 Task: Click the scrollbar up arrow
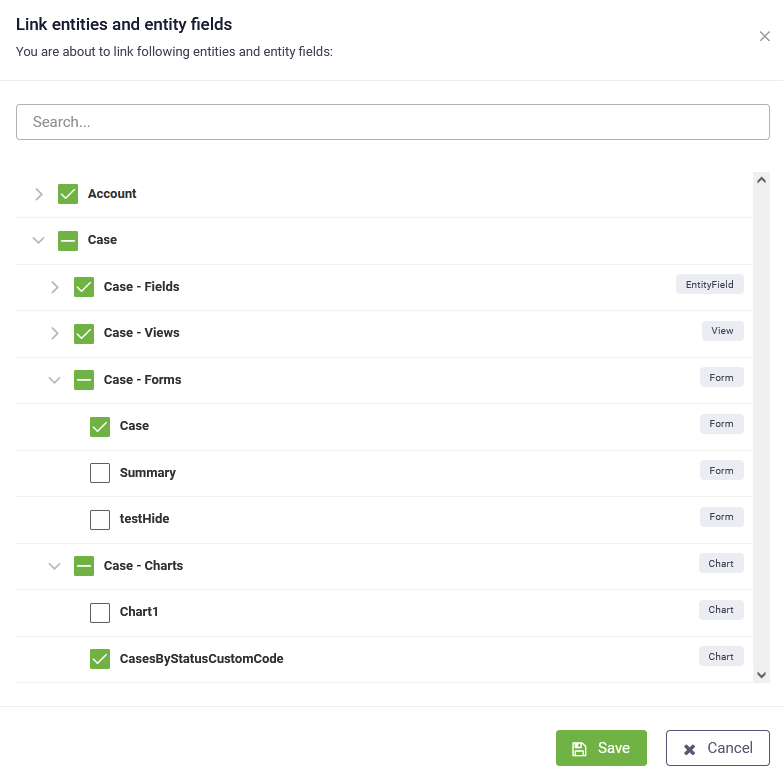(761, 180)
